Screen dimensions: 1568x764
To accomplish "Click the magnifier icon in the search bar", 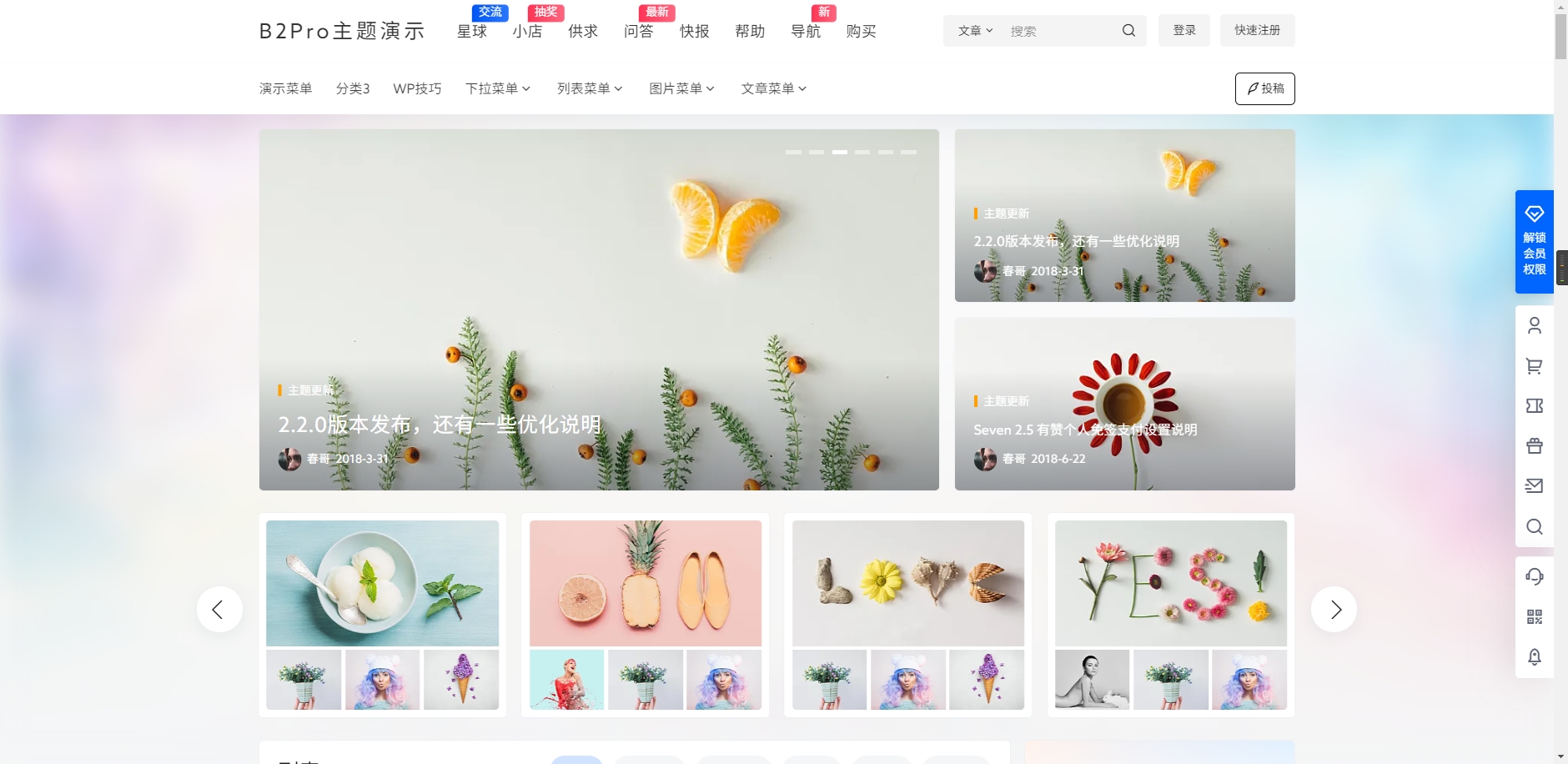I will (x=1128, y=30).
